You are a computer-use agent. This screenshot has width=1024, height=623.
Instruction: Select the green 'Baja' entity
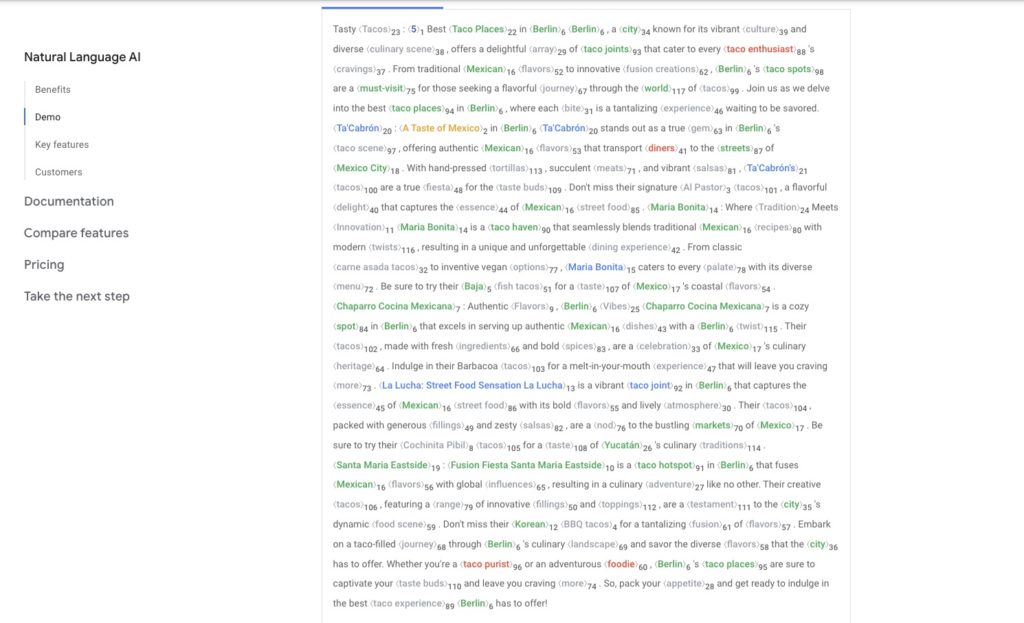(x=474, y=287)
